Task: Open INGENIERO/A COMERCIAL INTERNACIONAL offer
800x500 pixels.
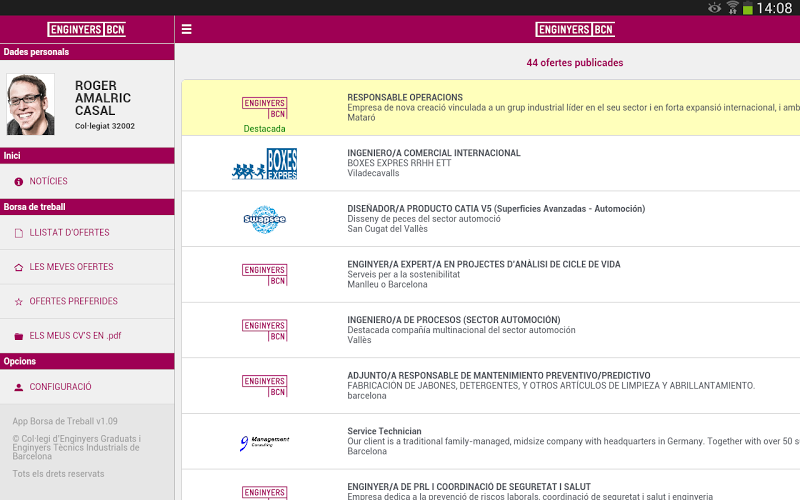Action: tap(491, 163)
